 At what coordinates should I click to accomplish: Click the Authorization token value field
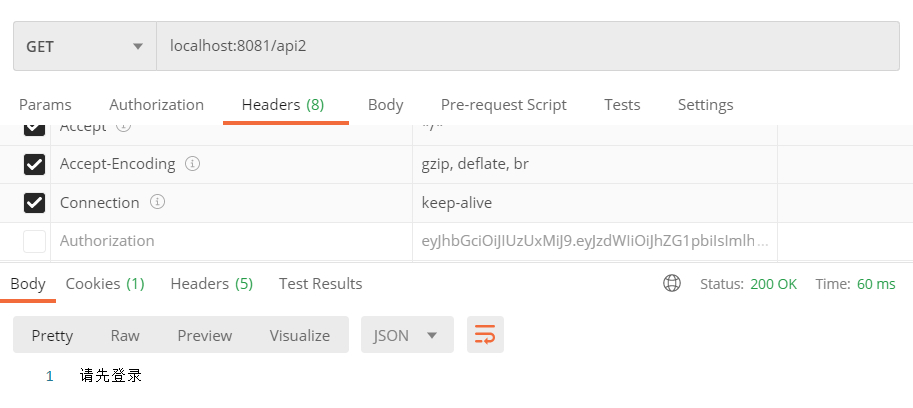594,241
